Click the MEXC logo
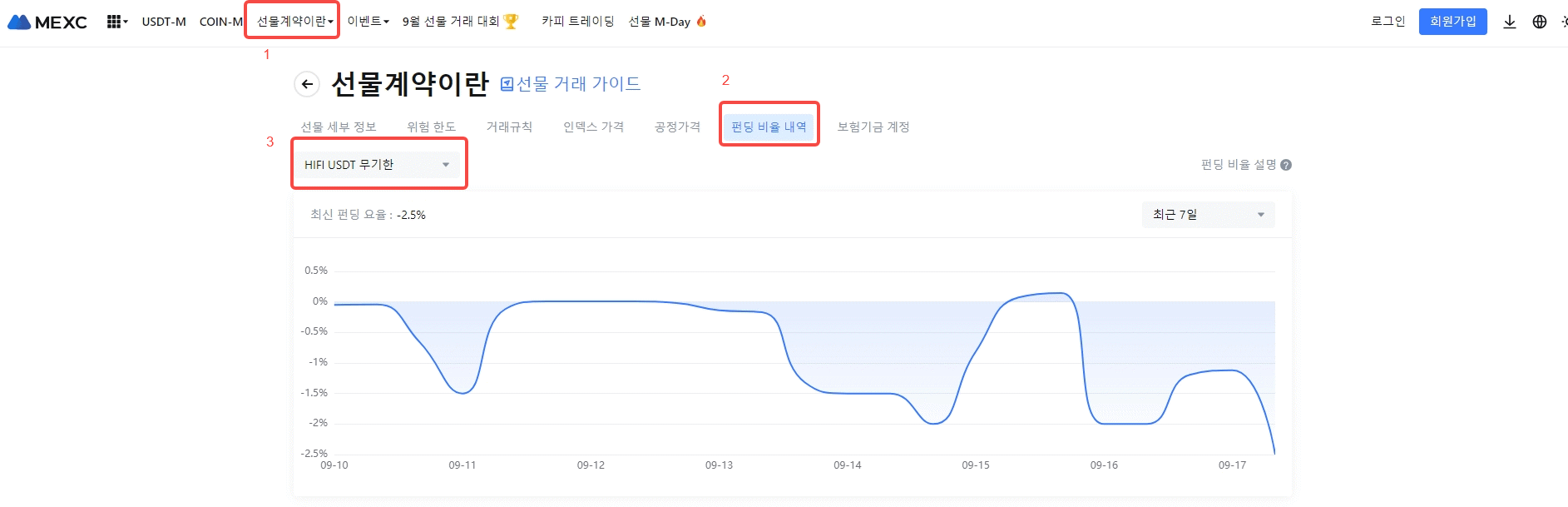1568x507 pixels. pyautogui.click(x=47, y=22)
